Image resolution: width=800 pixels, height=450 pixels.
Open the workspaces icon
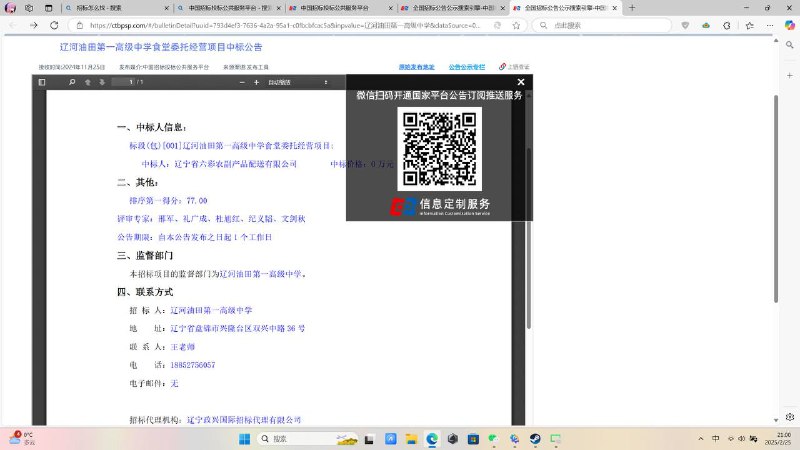tap(29, 8)
